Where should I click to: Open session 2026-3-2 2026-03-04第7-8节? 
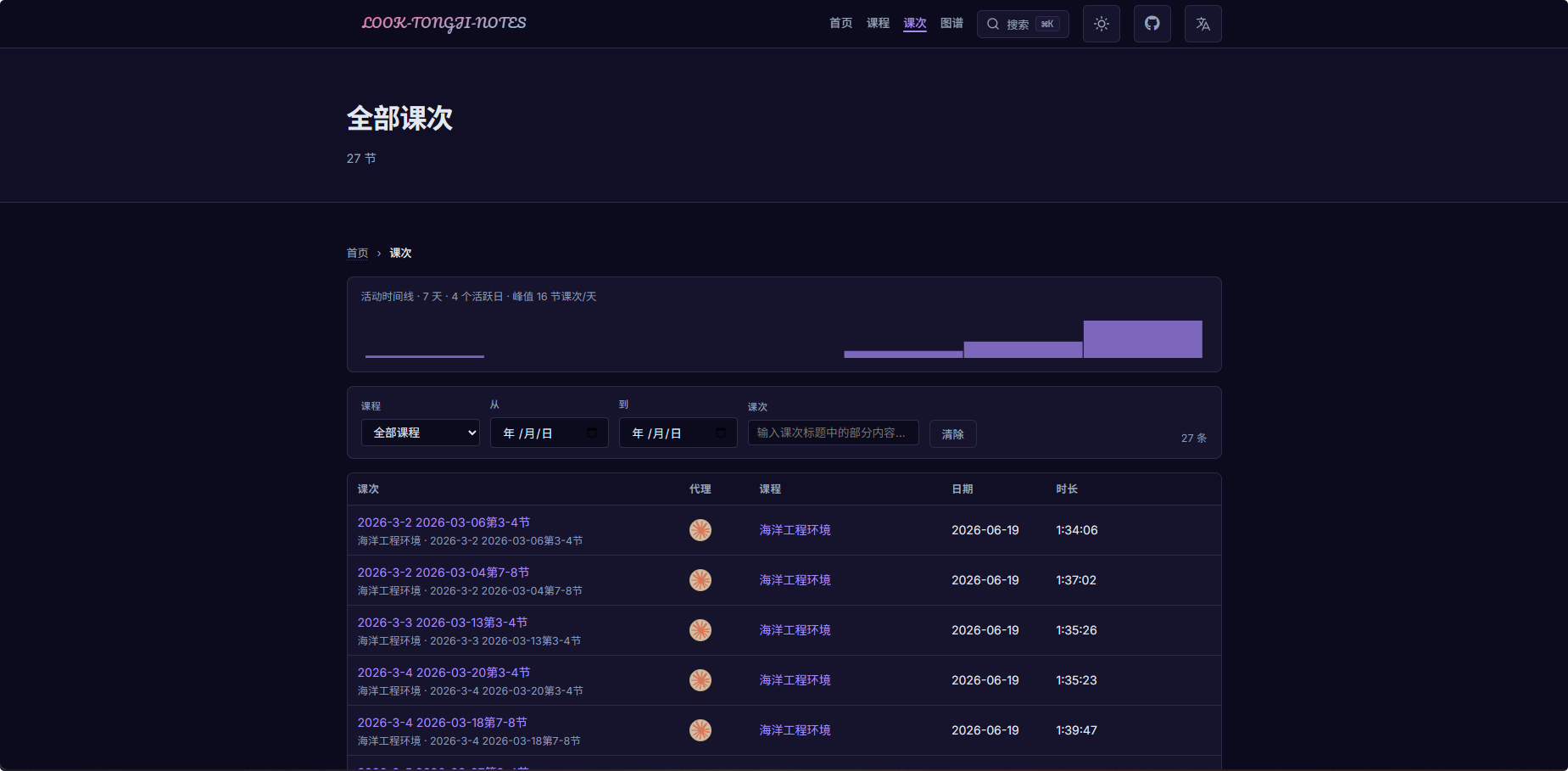coord(444,573)
